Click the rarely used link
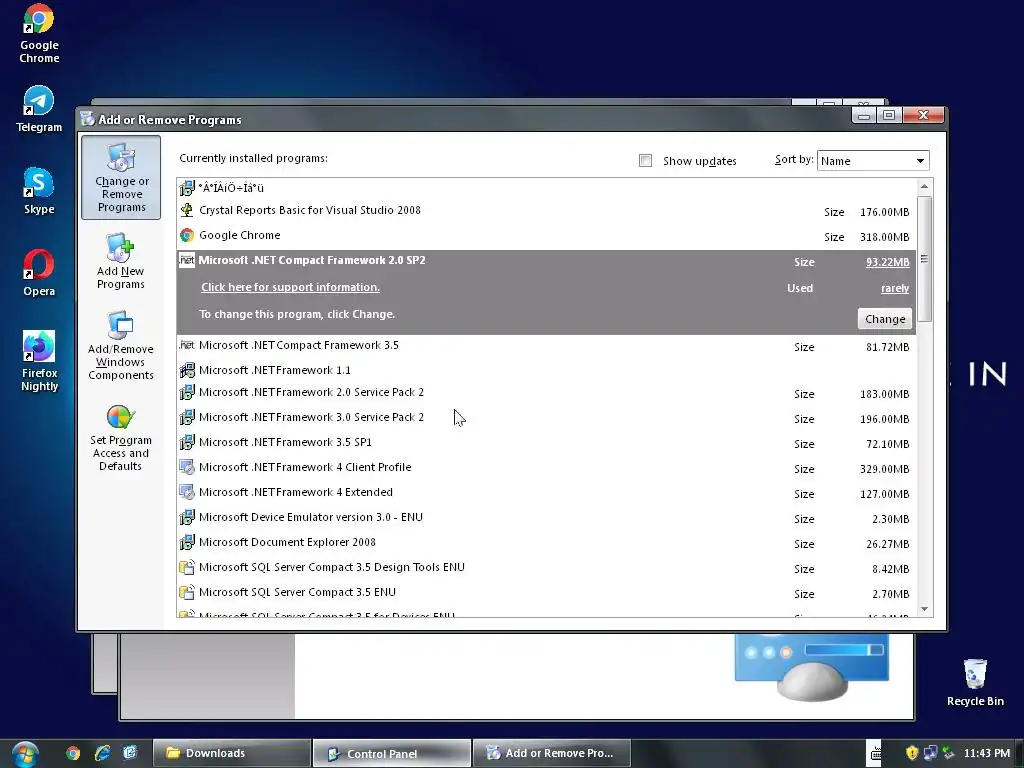Viewport: 1024px width, 768px height. point(895,288)
